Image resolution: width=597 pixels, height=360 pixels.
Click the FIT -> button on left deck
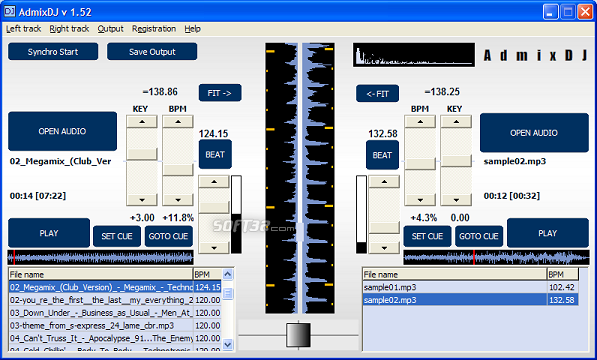(x=220, y=93)
